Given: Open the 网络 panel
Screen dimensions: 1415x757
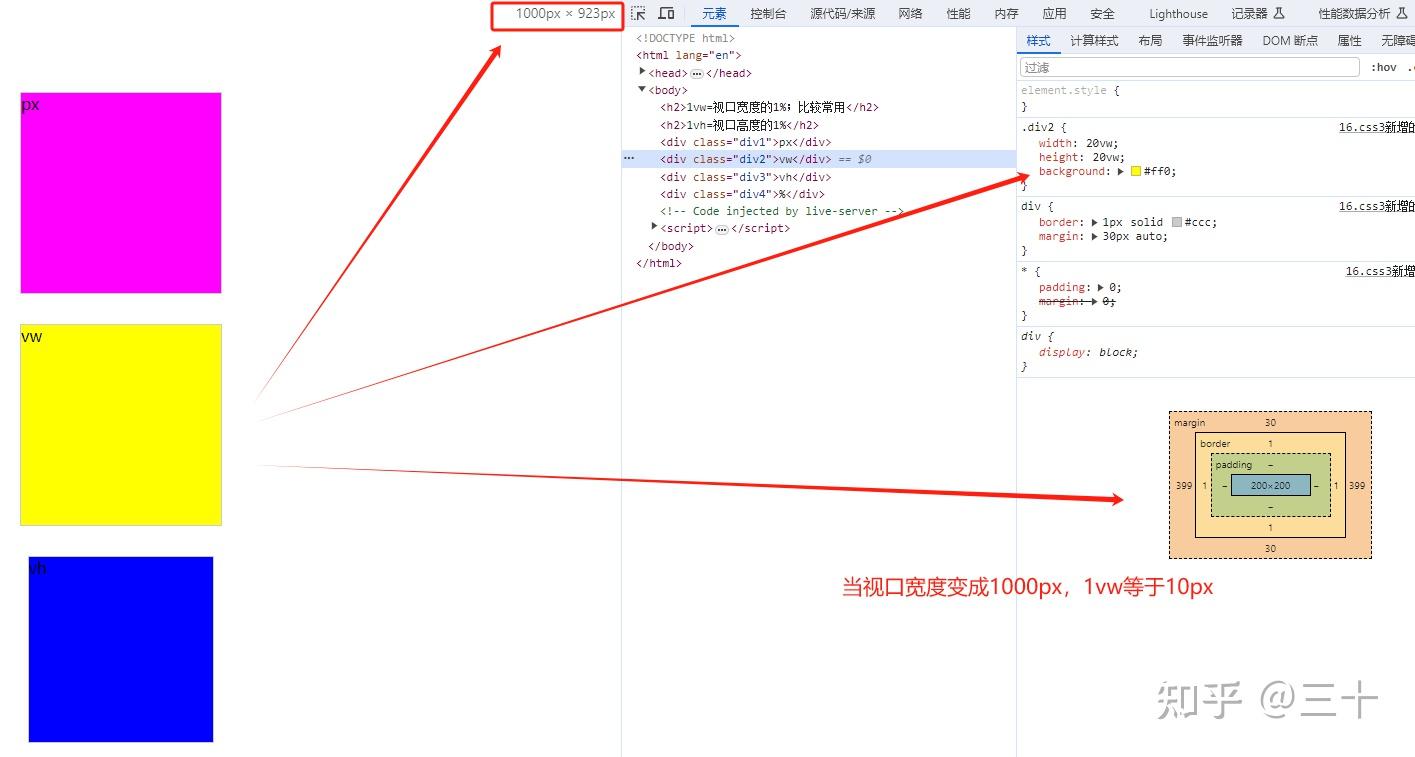Looking at the screenshot, I should [910, 13].
